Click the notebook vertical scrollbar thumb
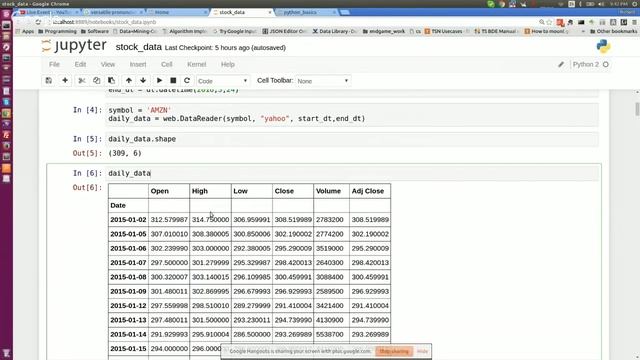Viewport: 640px width, 360px height. click(x=637, y=109)
